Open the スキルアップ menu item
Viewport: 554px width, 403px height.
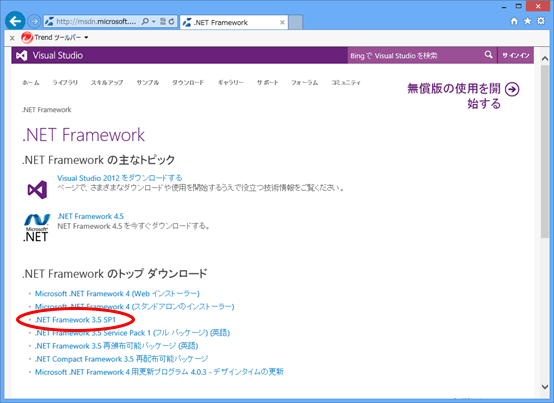[107, 83]
